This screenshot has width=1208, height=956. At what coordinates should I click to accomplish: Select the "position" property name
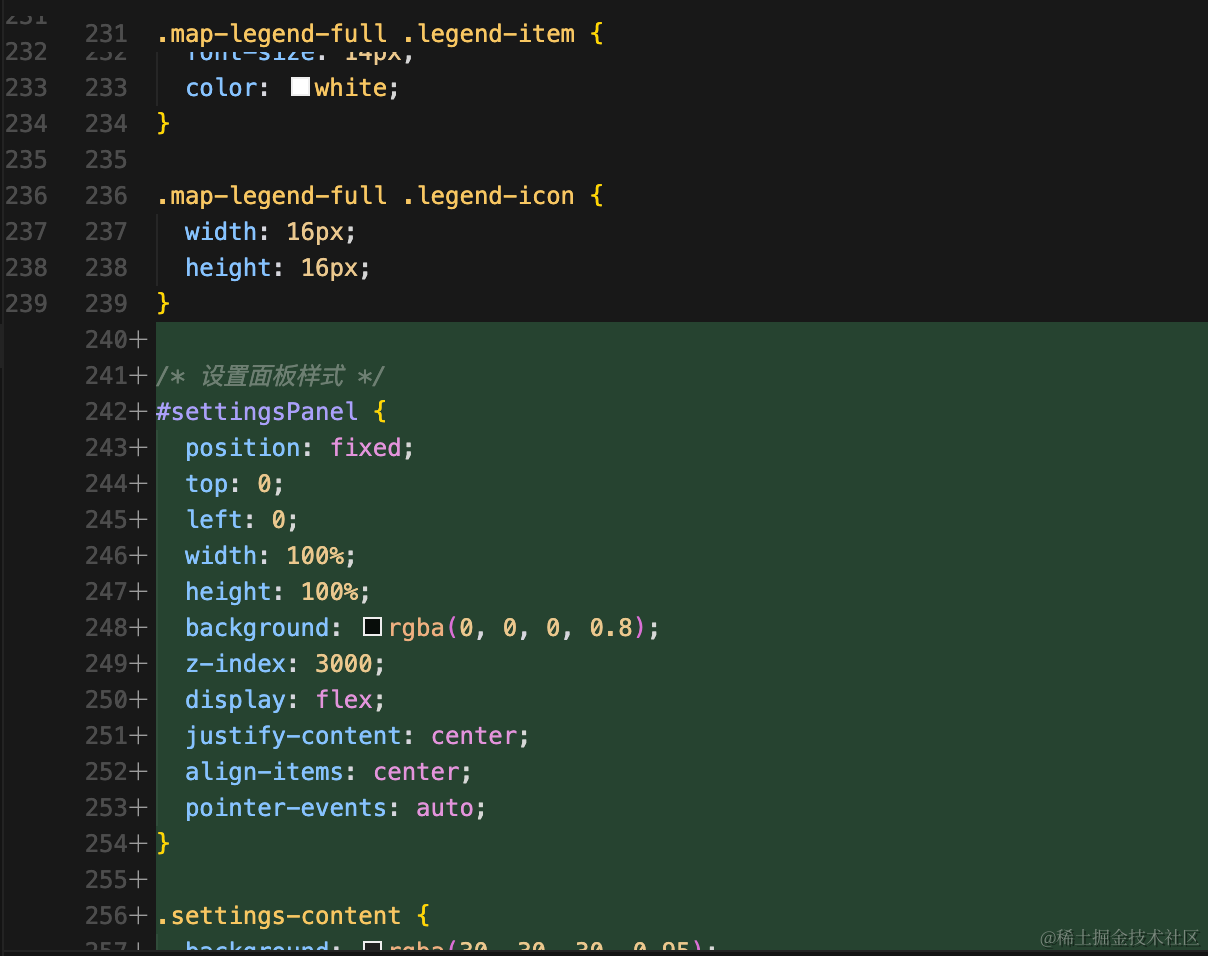point(242,447)
